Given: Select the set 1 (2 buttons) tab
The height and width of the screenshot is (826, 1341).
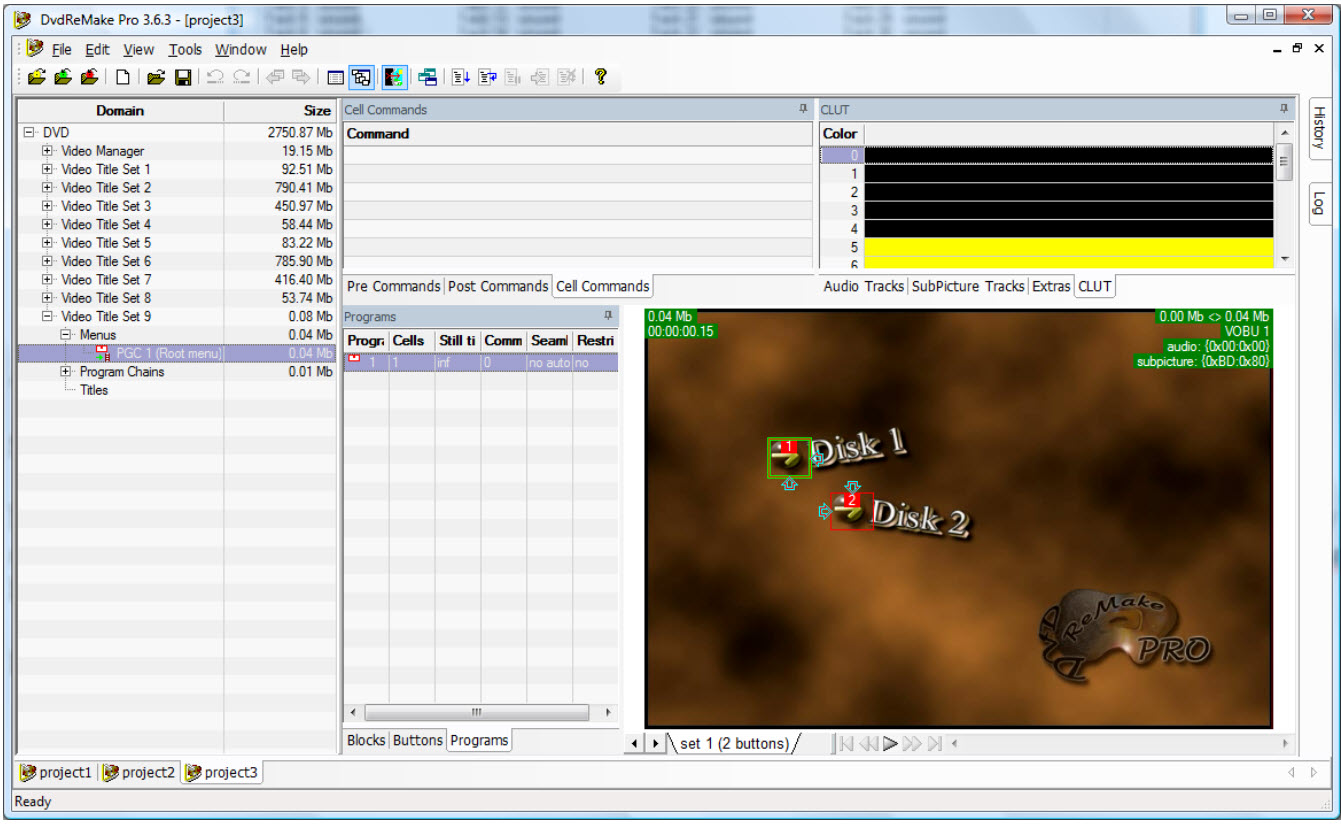Looking at the screenshot, I should tap(734, 743).
